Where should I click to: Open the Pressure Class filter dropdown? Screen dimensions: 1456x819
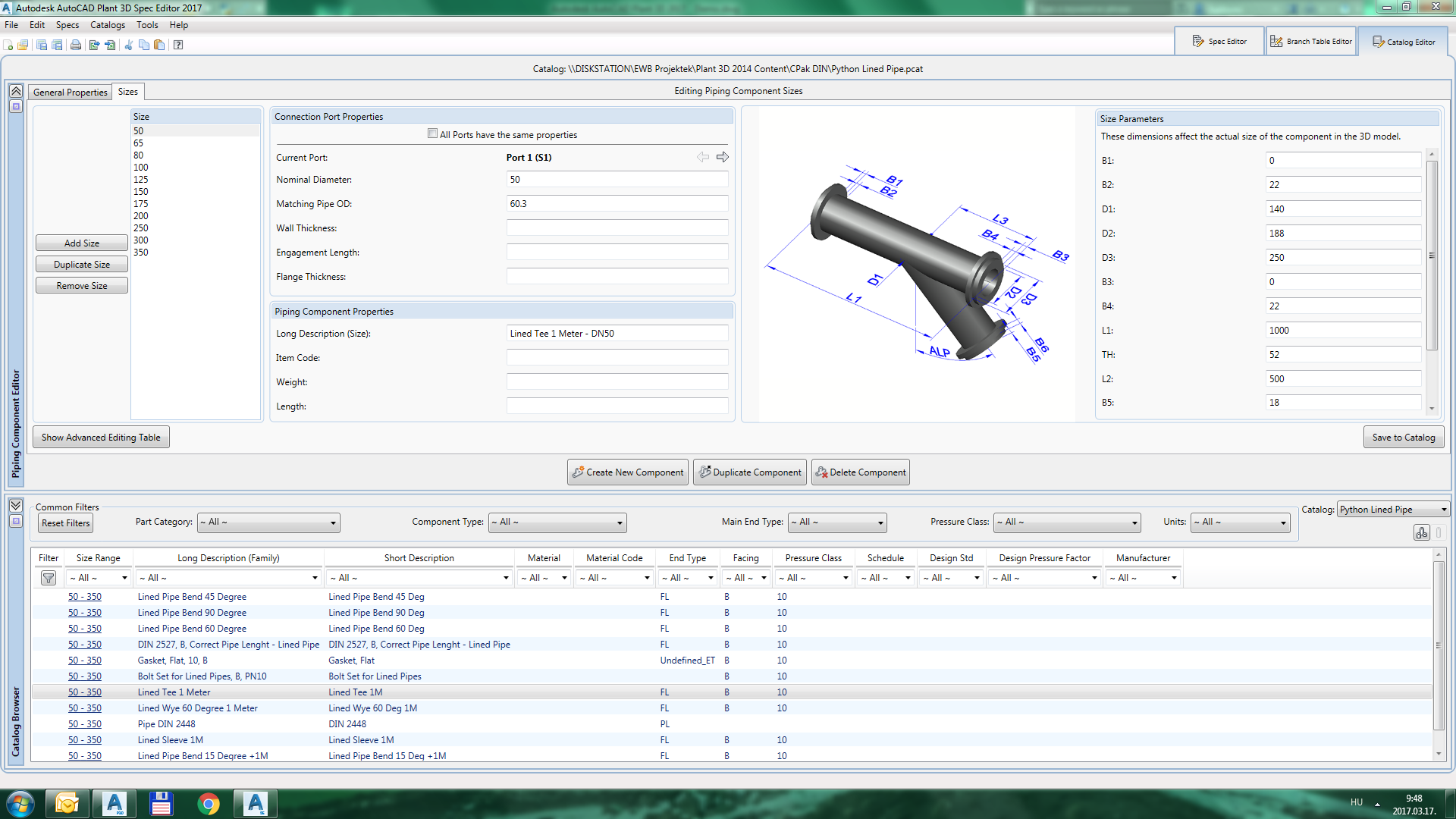1067,522
